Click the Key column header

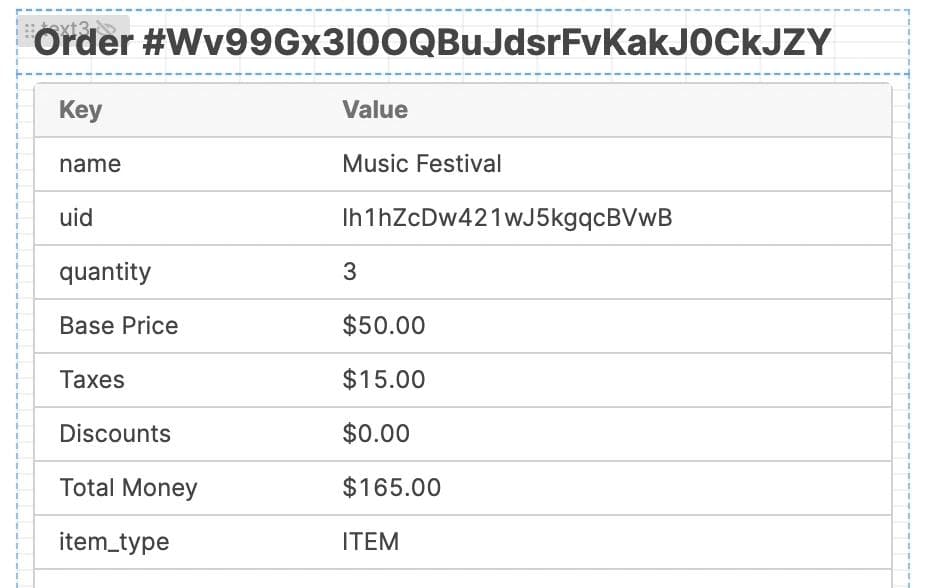click(x=81, y=110)
